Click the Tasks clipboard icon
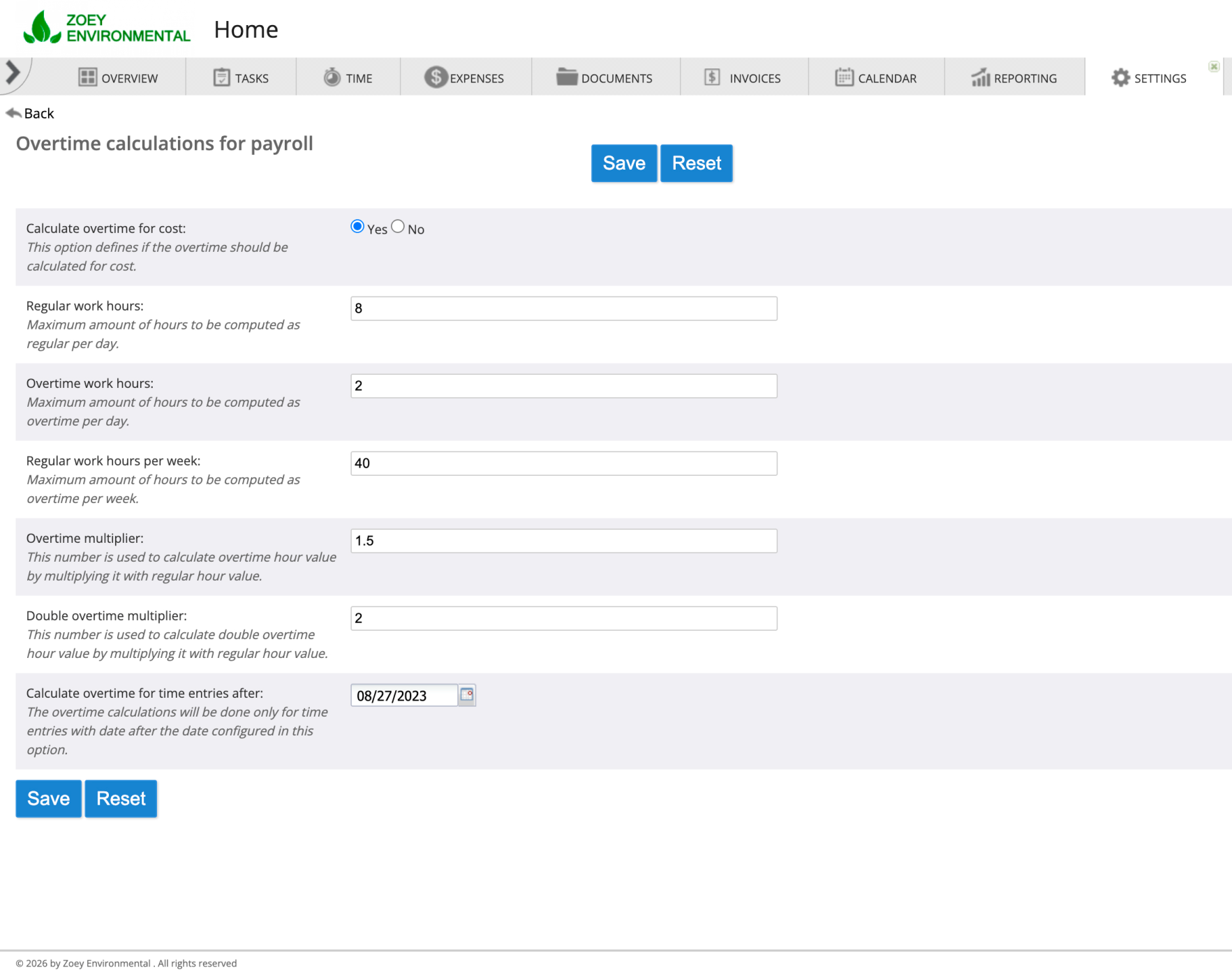 pyautogui.click(x=221, y=77)
